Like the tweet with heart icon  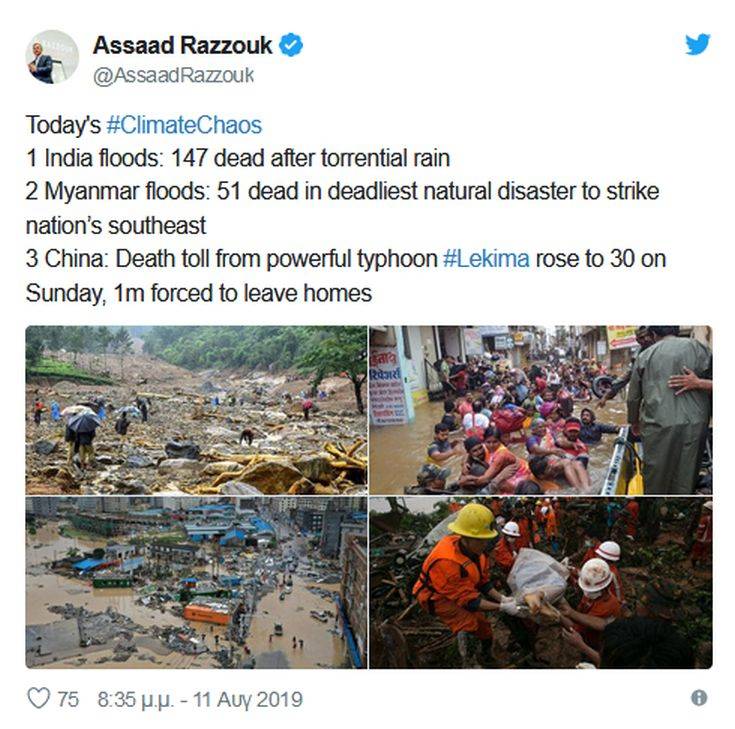point(38,699)
